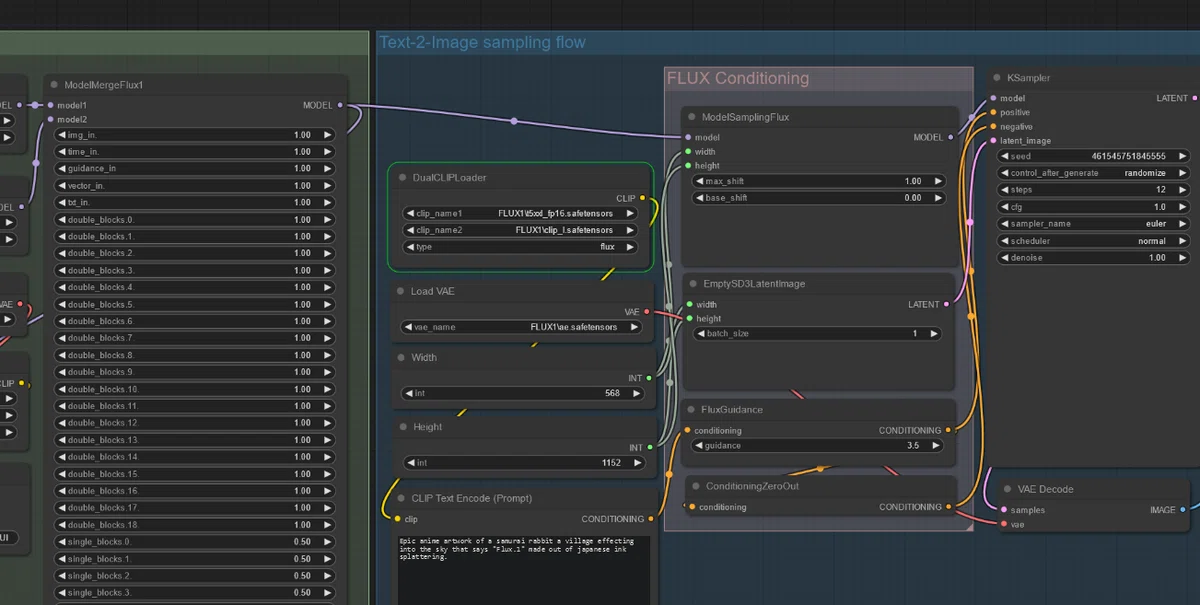Viewport: 1200px width, 605px height.
Task: Open control_after_generate selector showing randomize
Action: (x=1094, y=173)
